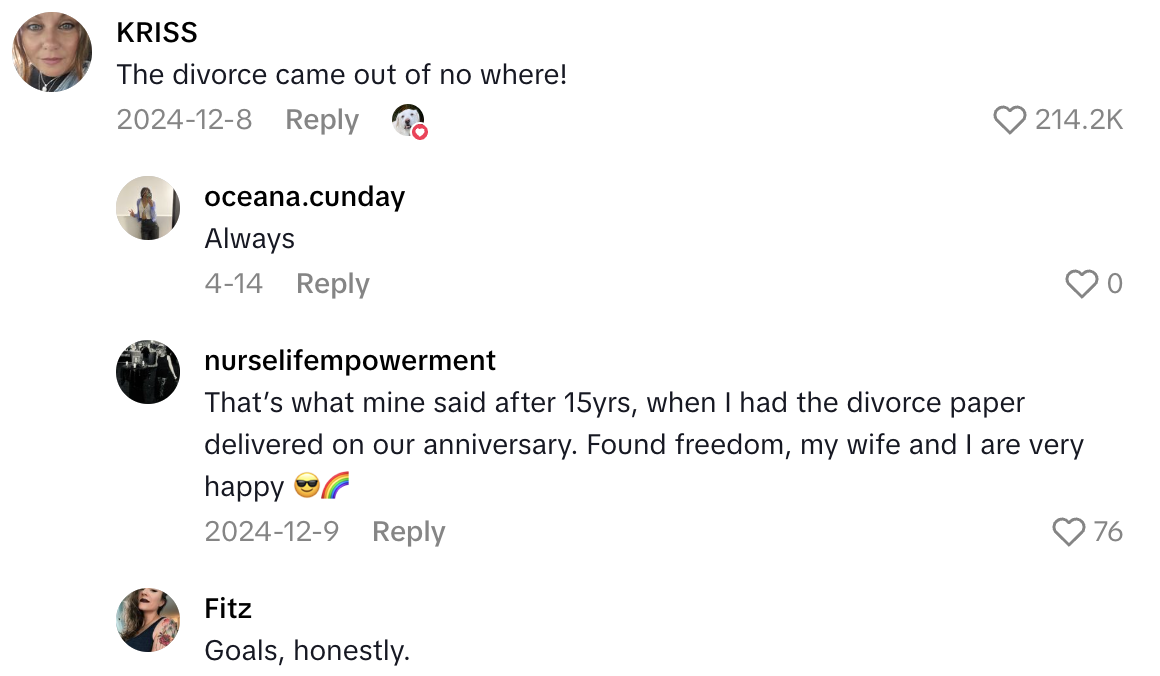Open KRISS username link
The width and height of the screenshot is (1160, 676).
(x=157, y=32)
